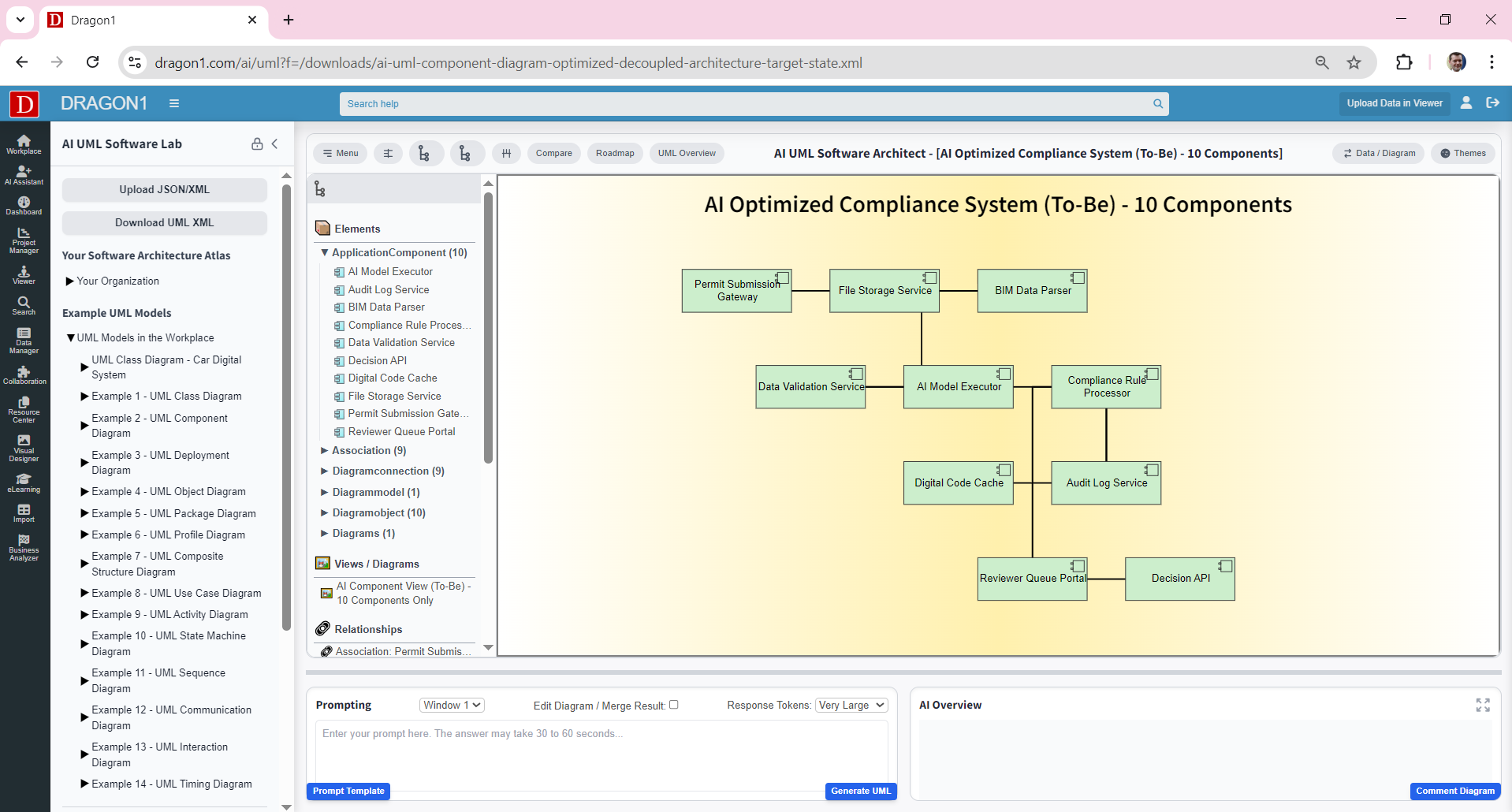This screenshot has width=1512, height=812.
Task: Expand the Association (9) section
Action: (x=324, y=450)
